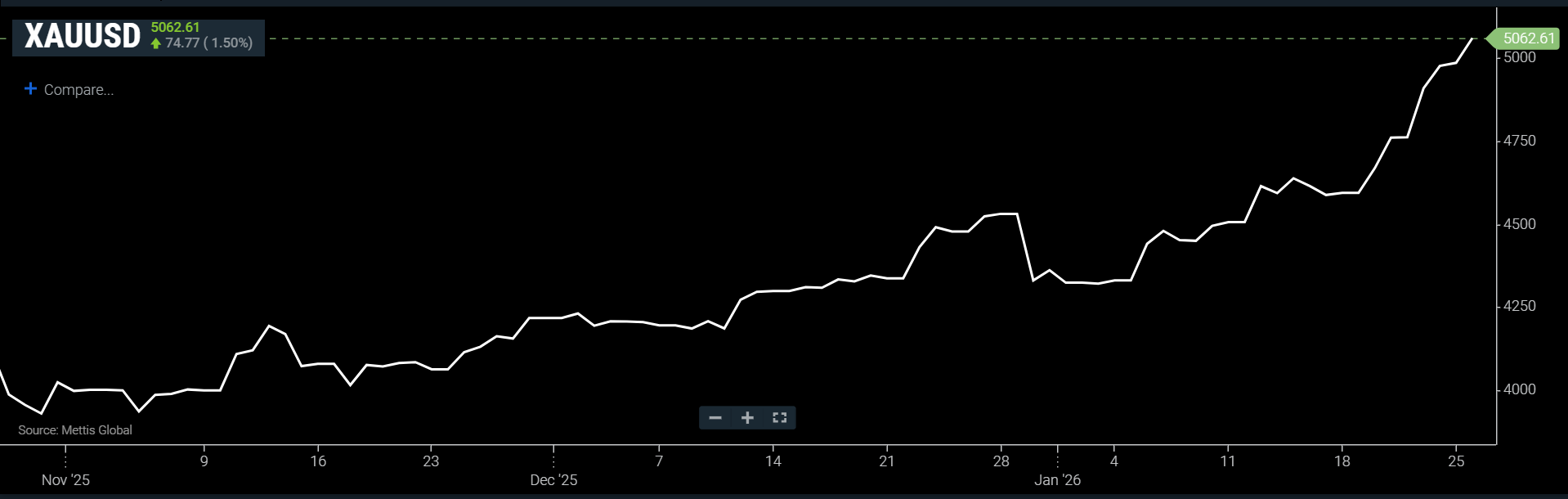Click date marker 25 on time axis
The width and height of the screenshot is (1568, 499).
coord(1456,461)
